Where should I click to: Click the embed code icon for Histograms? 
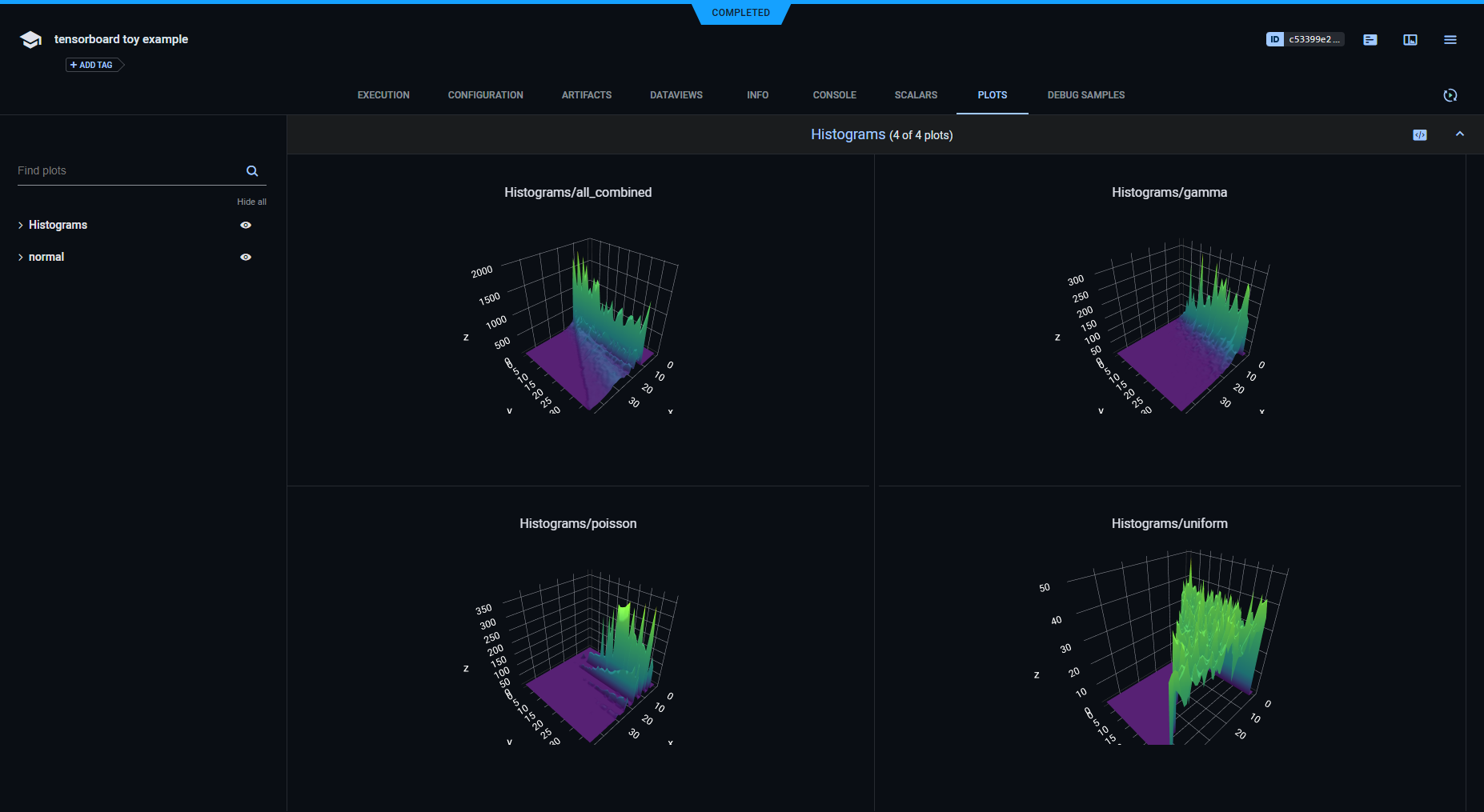1419,135
